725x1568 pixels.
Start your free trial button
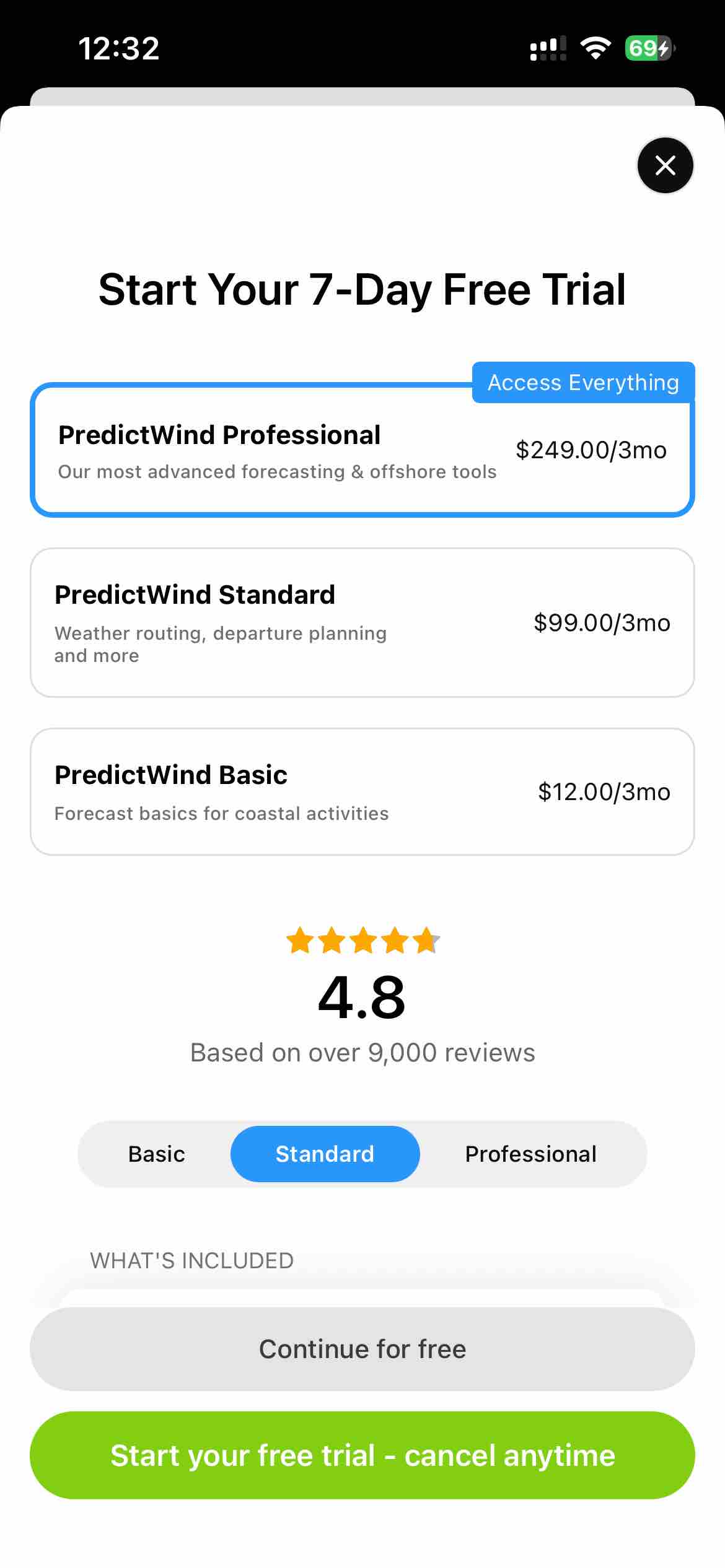click(362, 1455)
